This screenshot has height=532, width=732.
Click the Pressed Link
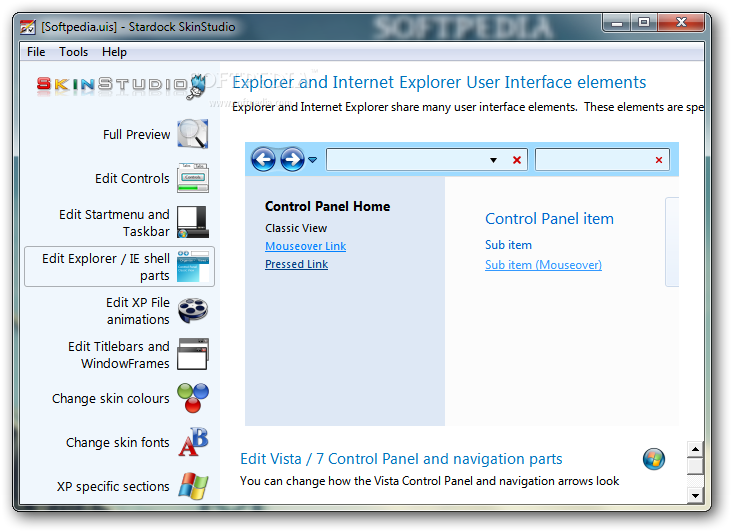click(x=296, y=264)
